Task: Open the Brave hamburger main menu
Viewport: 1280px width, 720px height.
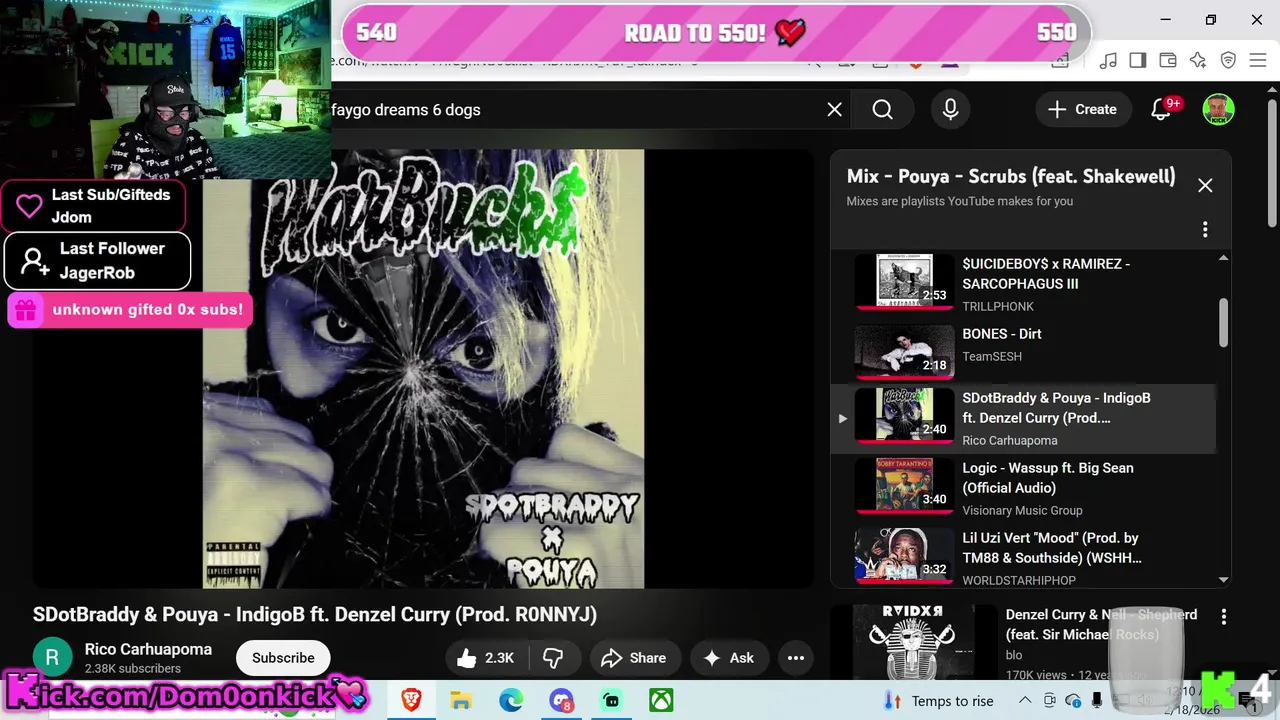Action: (x=1259, y=61)
